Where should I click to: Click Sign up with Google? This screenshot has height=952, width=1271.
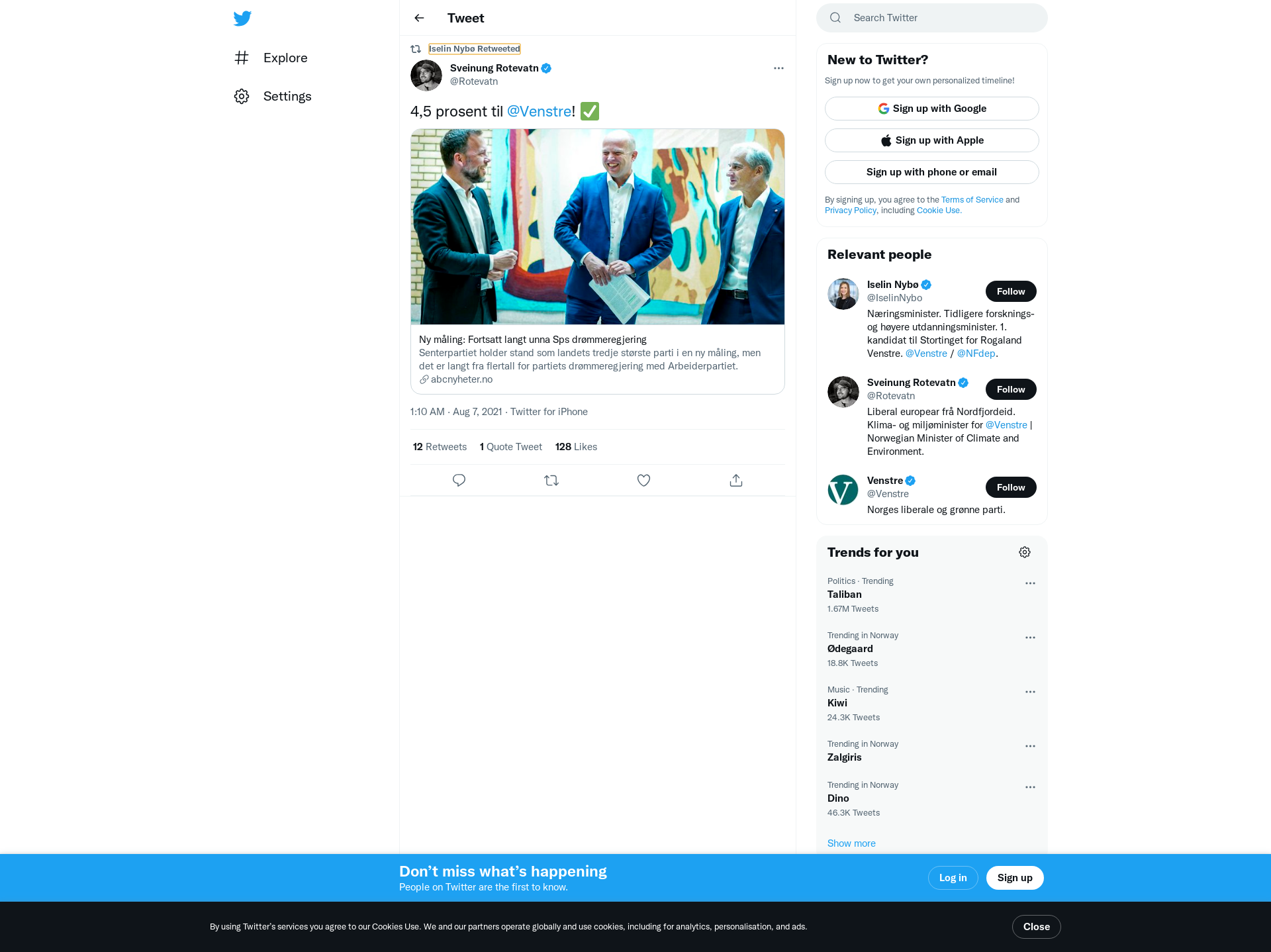[x=932, y=109]
